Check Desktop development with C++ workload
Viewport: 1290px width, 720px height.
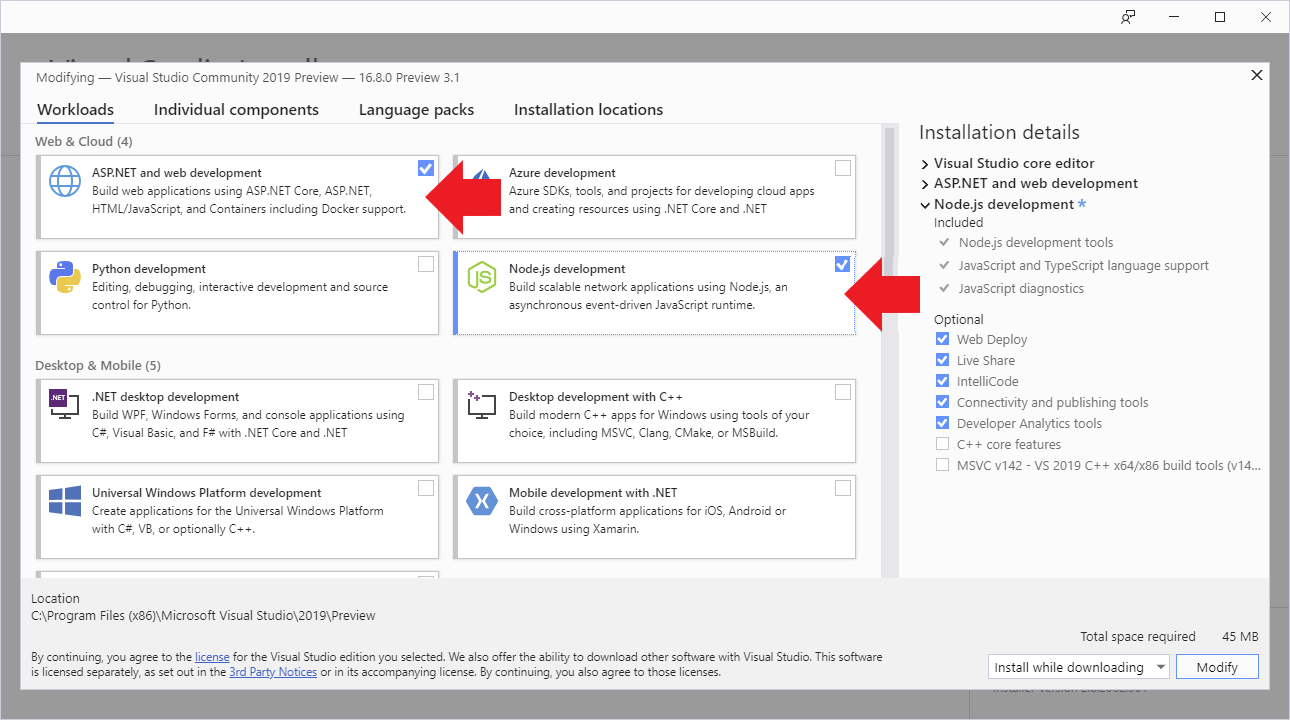coord(843,392)
